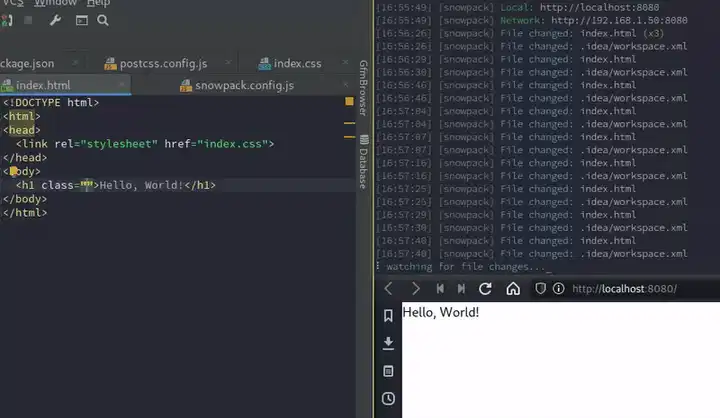The image size is (720, 418).
Task: Switch to the postcss.config.js editor tab
Action: tap(165, 63)
